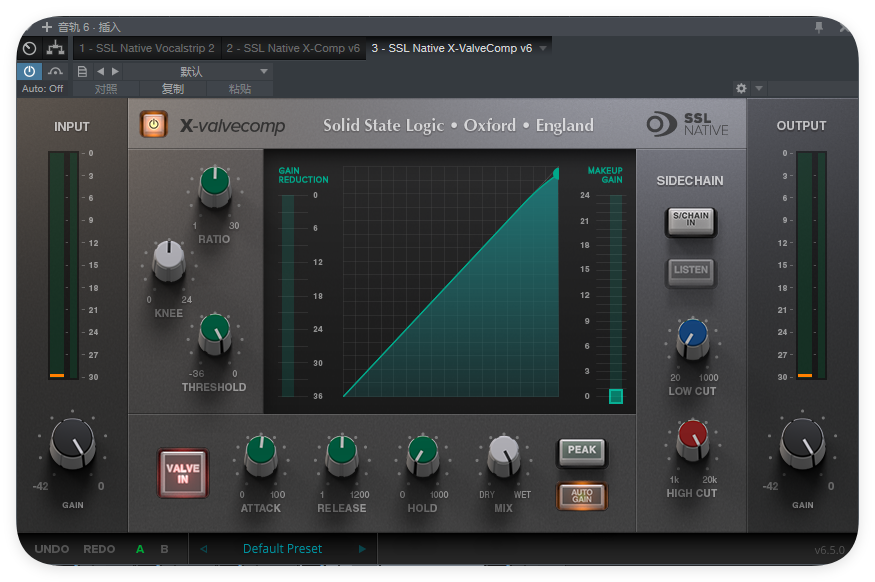Enable the S/CHAIN IN button
This screenshot has height=582, width=875.
[690, 221]
